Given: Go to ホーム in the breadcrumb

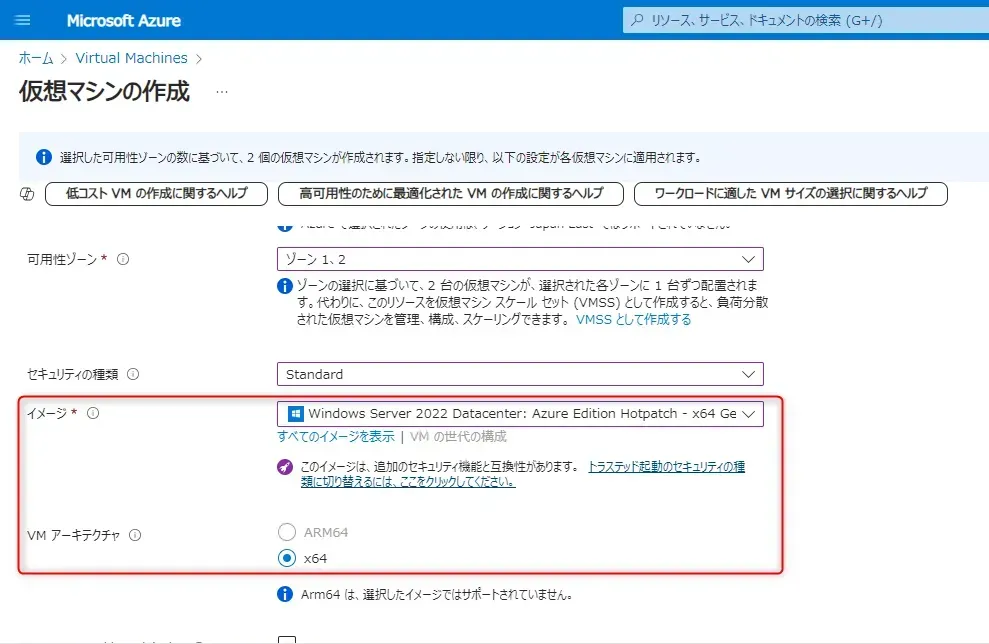Looking at the screenshot, I should [36, 58].
